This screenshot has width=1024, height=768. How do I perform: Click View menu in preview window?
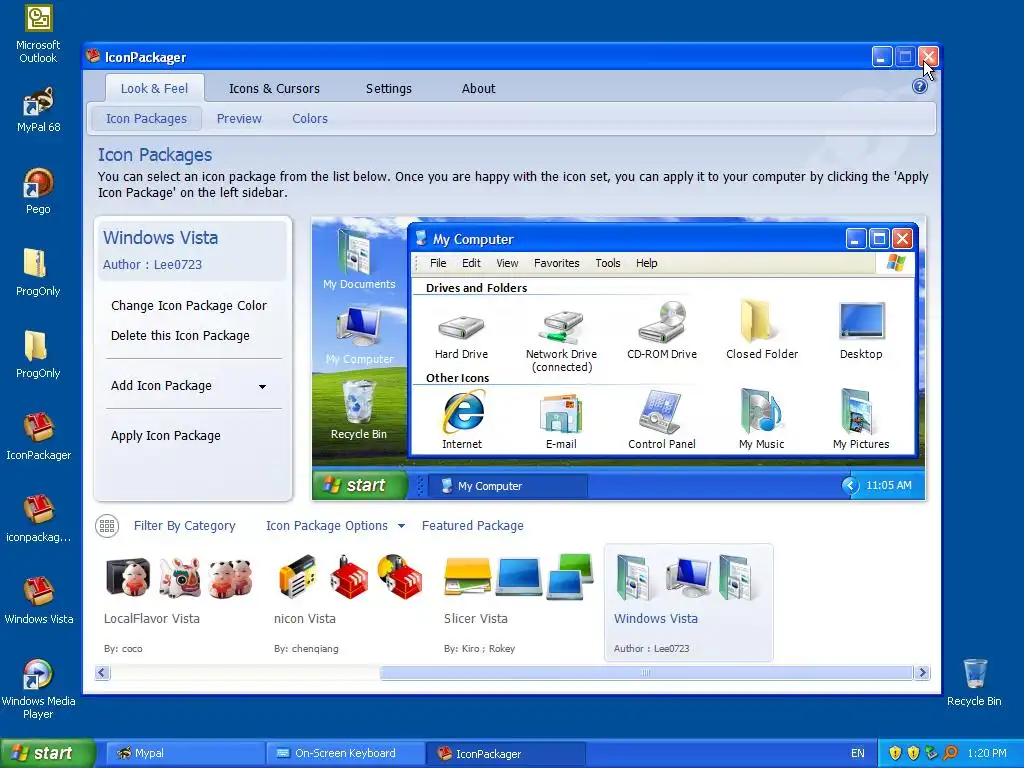pyautogui.click(x=507, y=263)
